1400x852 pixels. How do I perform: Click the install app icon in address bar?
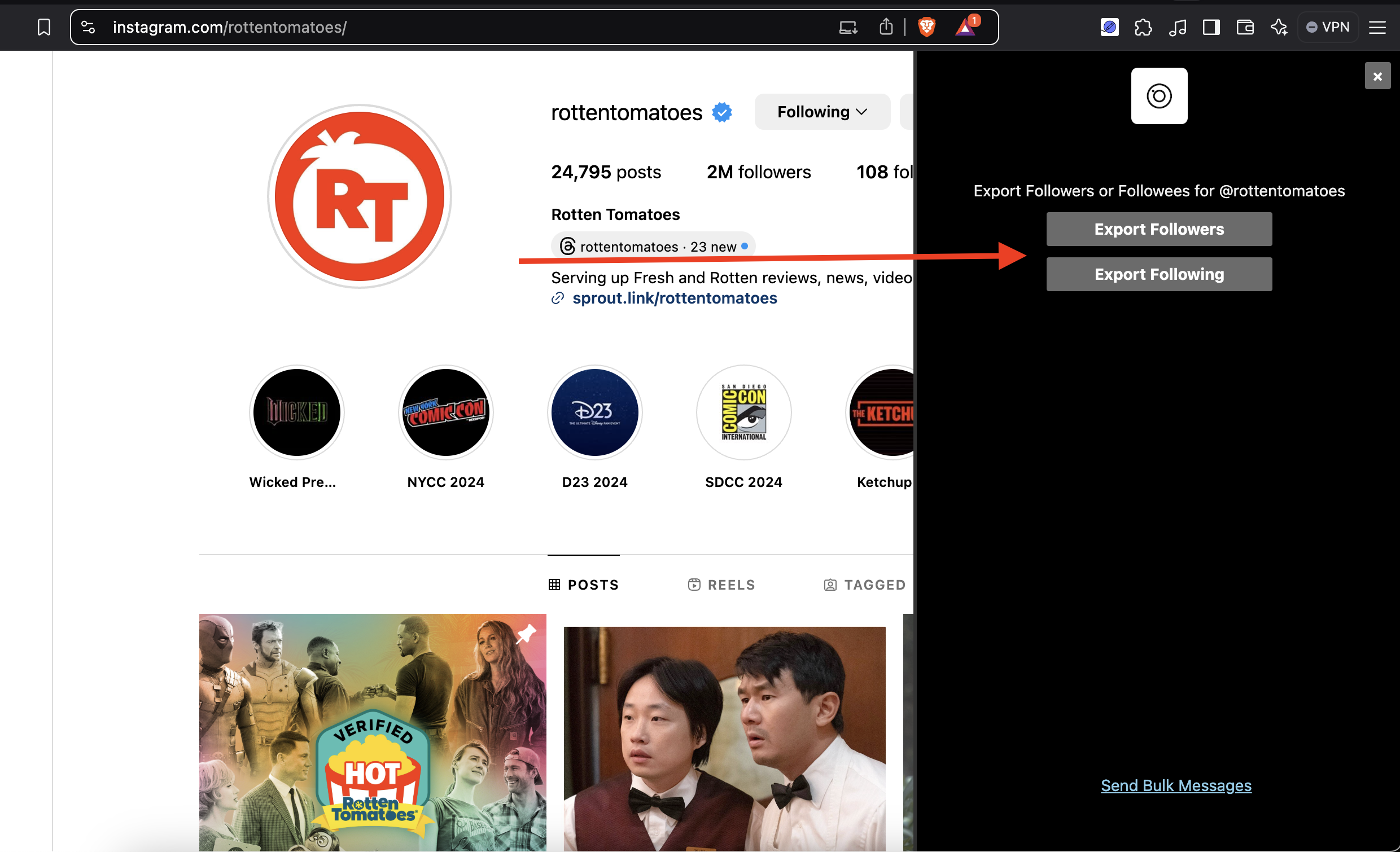(848, 27)
